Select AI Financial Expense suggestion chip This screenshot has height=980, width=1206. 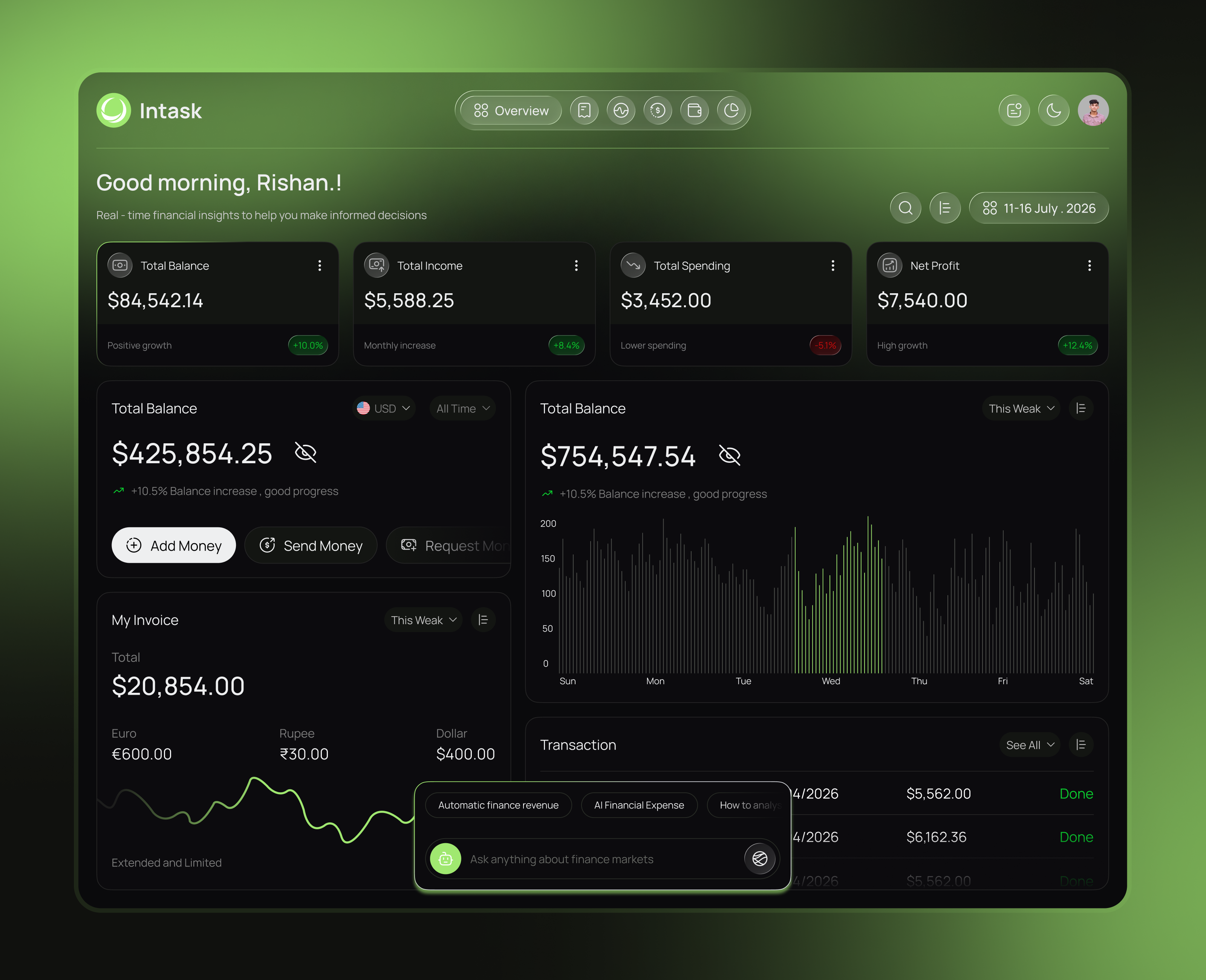tap(639, 805)
